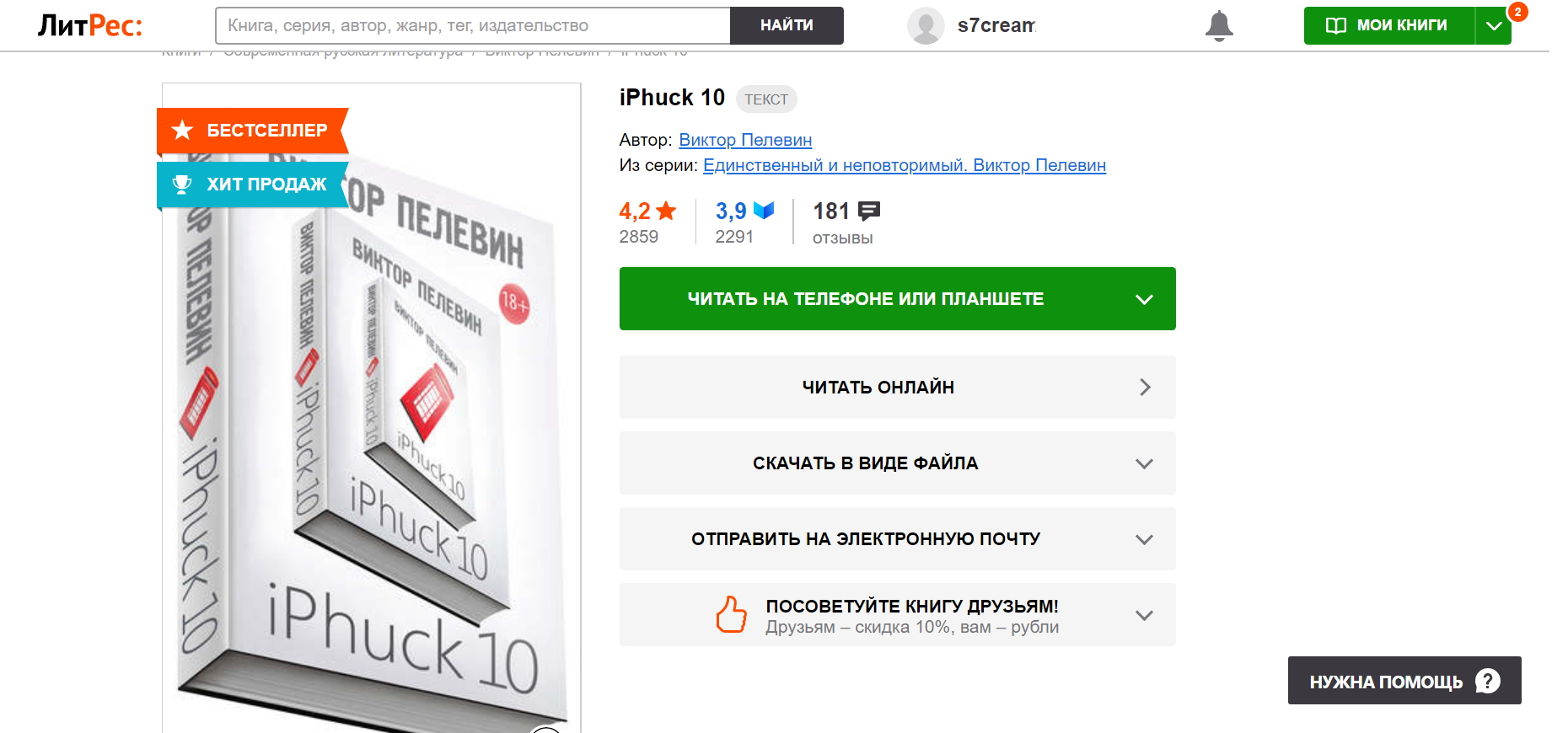Open author link Виктор Пелевин
Image resolution: width=1568 pixels, height=733 pixels.
[x=745, y=140]
